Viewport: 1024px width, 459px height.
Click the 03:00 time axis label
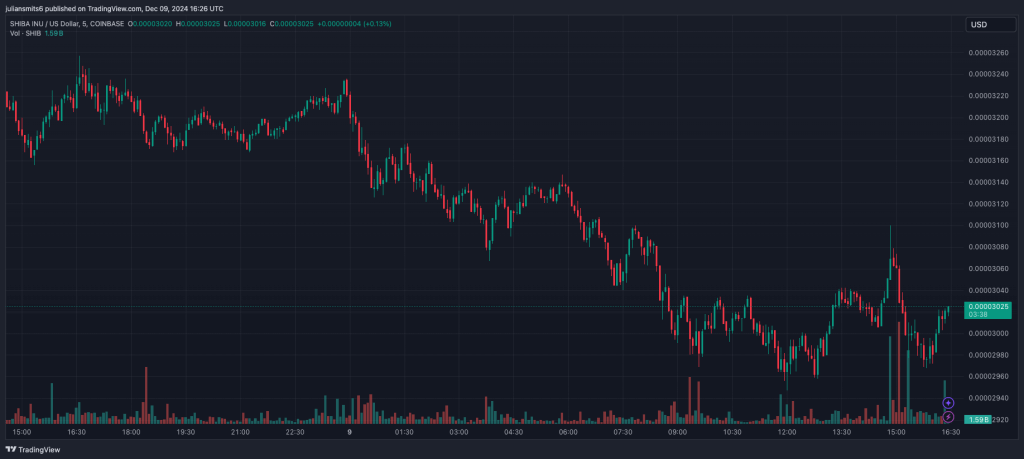[458, 432]
